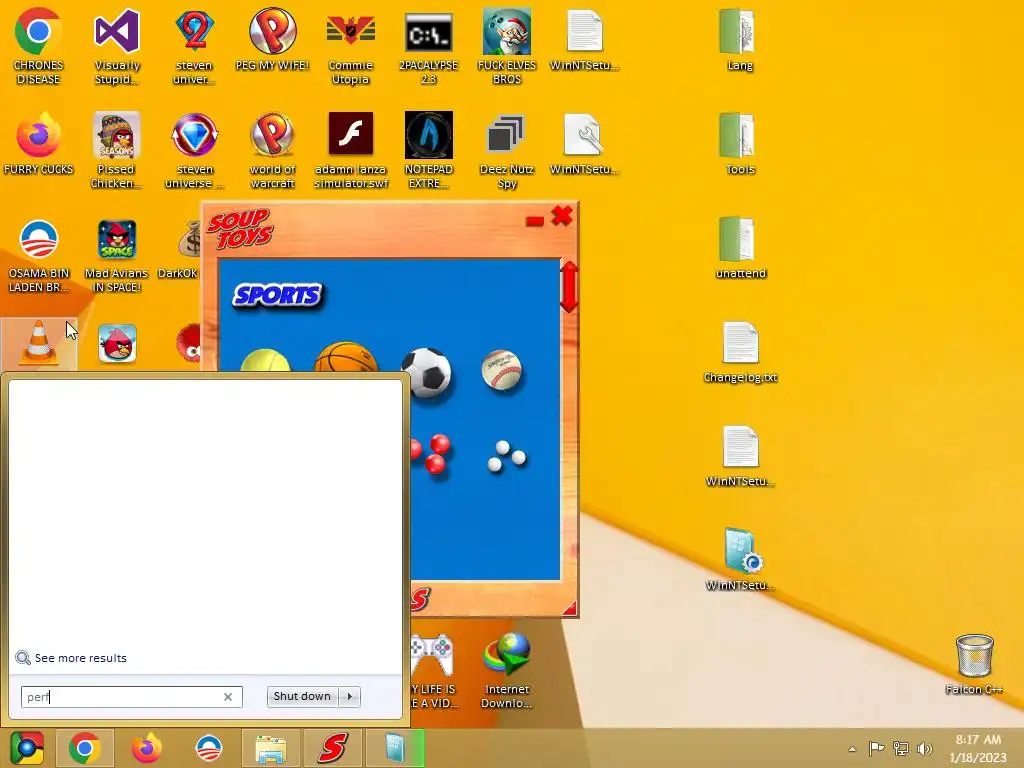Select the Internet Downlo... desktop icon

pos(507,670)
